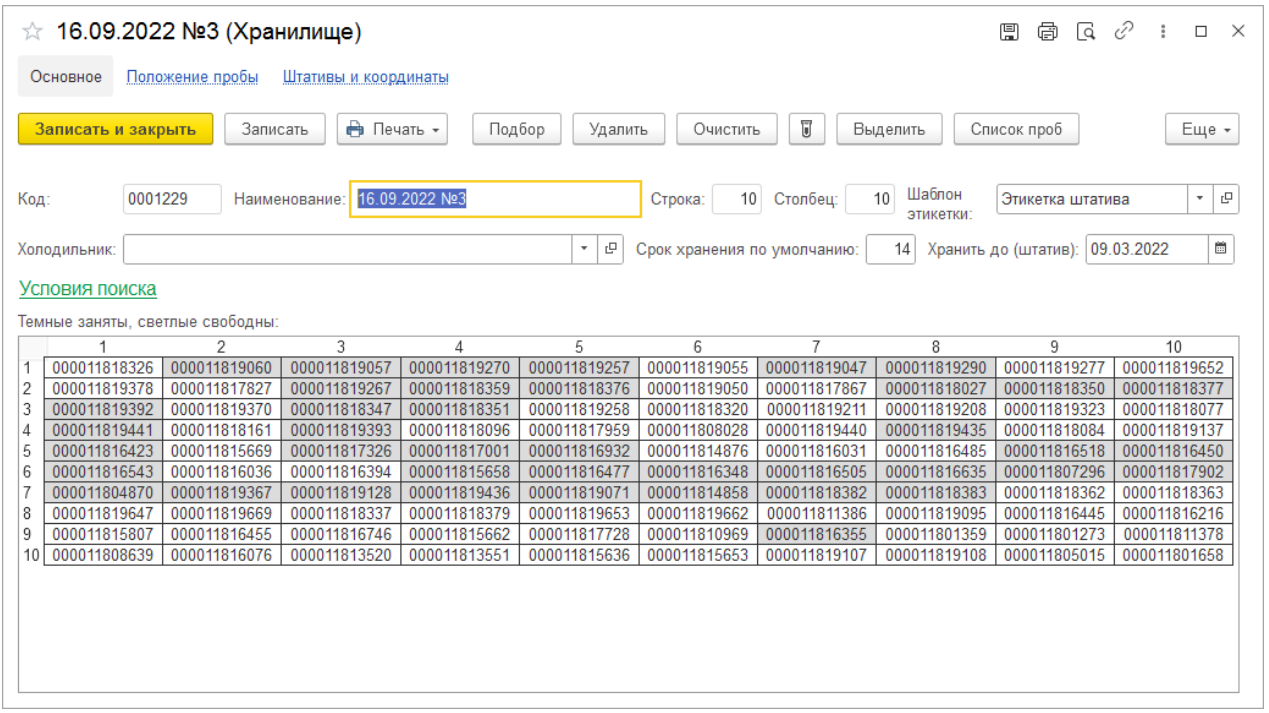
Task: Click Записать и закрыть button
Action: click(116, 129)
